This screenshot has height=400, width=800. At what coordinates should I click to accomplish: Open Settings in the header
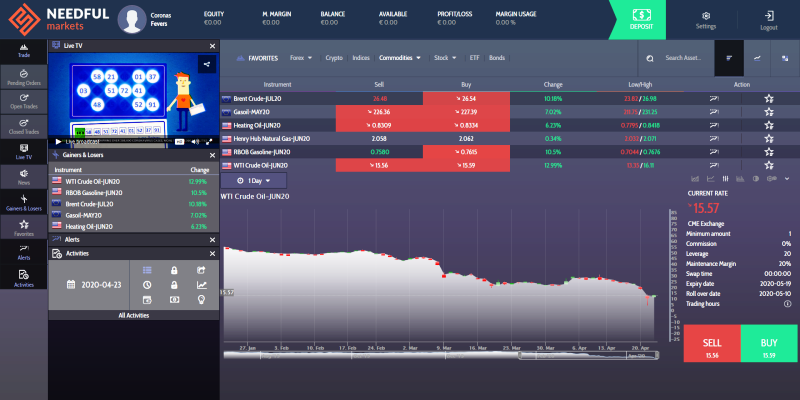coord(706,20)
